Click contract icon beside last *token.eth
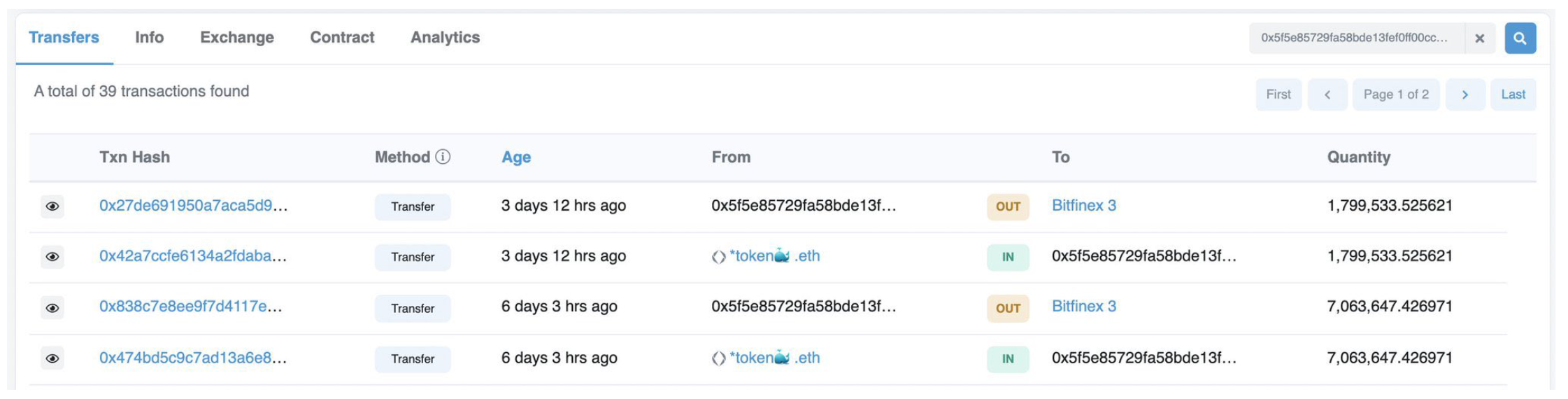 pos(718,358)
